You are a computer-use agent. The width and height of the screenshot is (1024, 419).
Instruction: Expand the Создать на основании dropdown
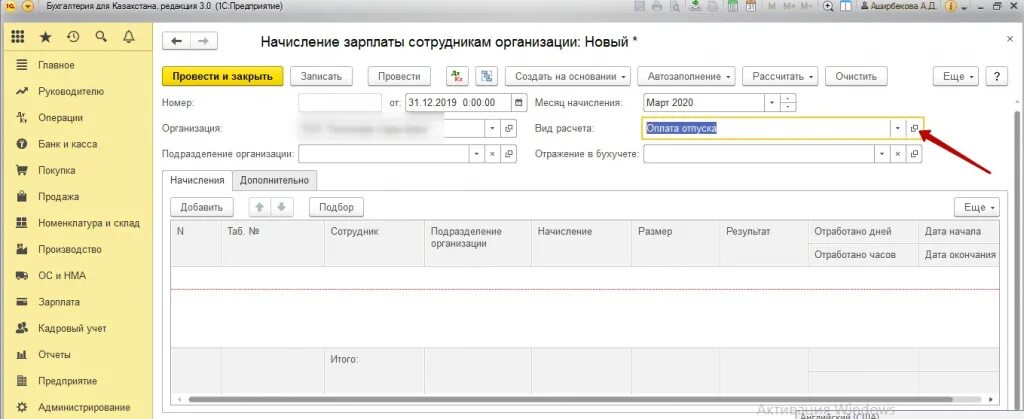568,76
